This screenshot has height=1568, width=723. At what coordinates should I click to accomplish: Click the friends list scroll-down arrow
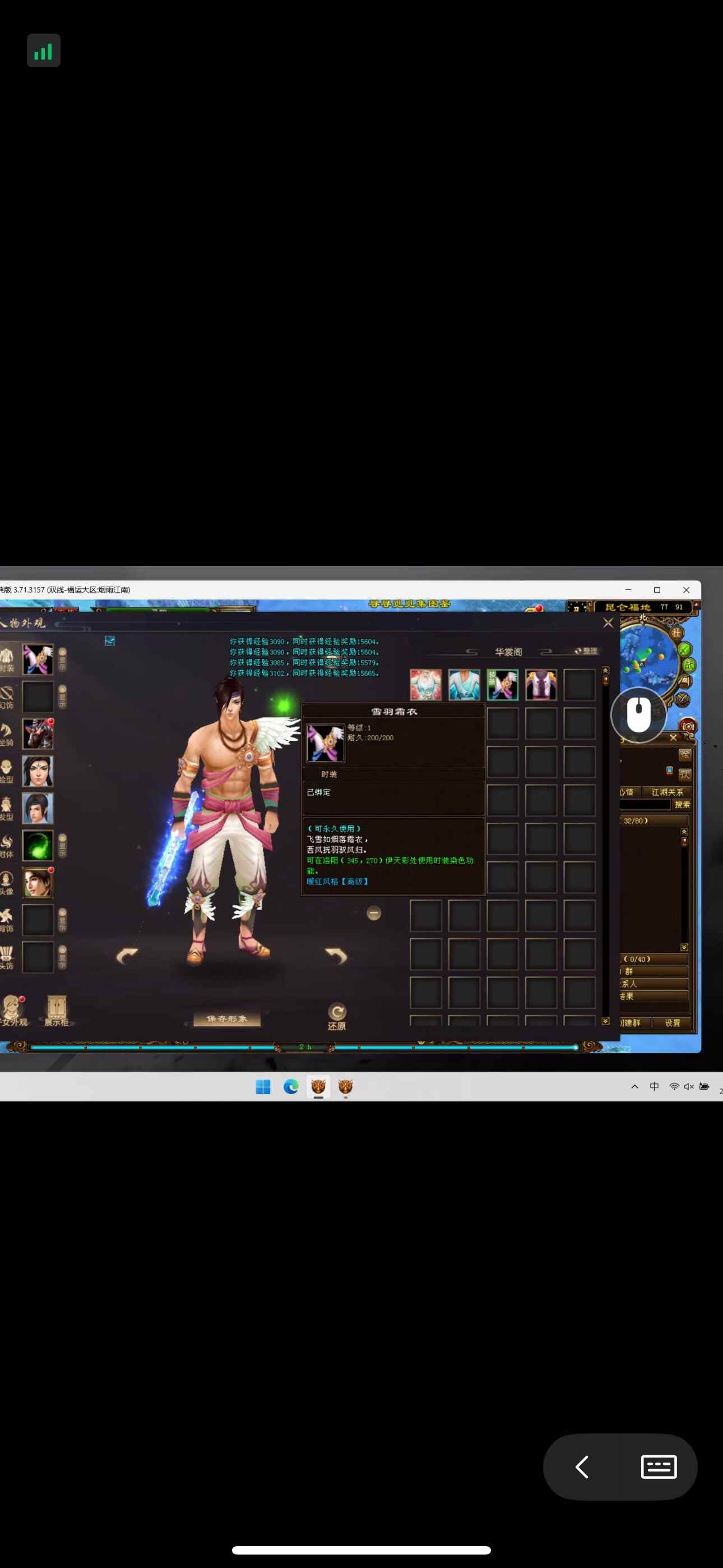[684, 947]
